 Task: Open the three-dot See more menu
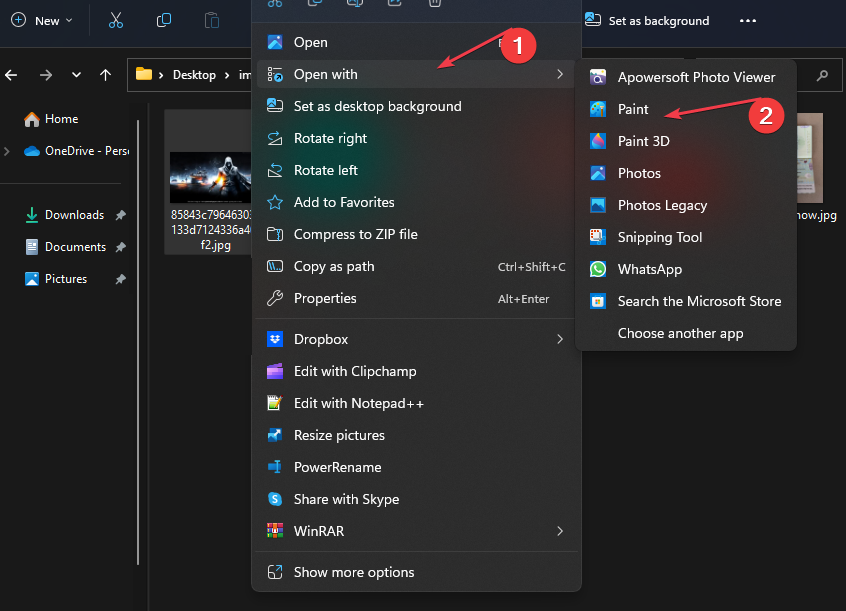pyautogui.click(x=748, y=21)
